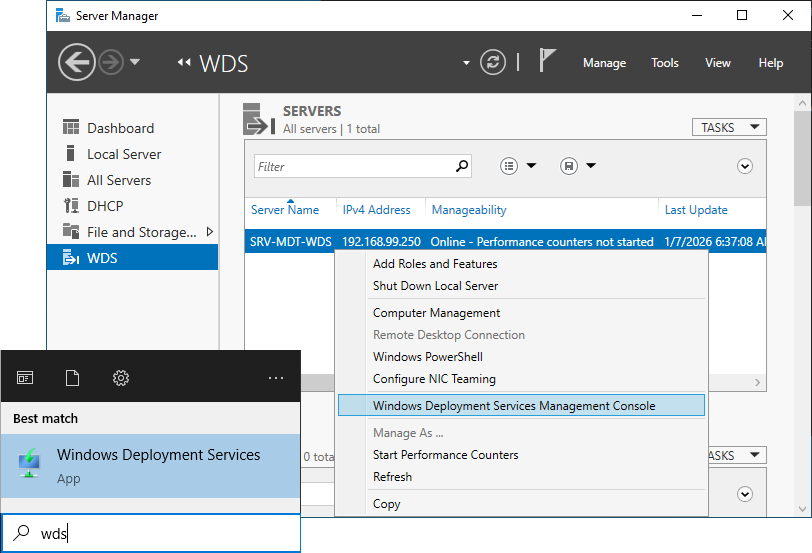
Task: Choose Configure NIC Teaming
Action: [521, 379]
